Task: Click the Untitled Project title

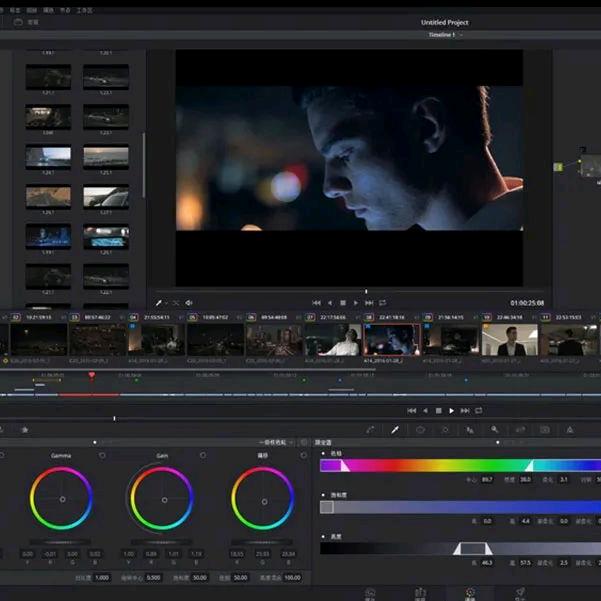Action: click(444, 22)
